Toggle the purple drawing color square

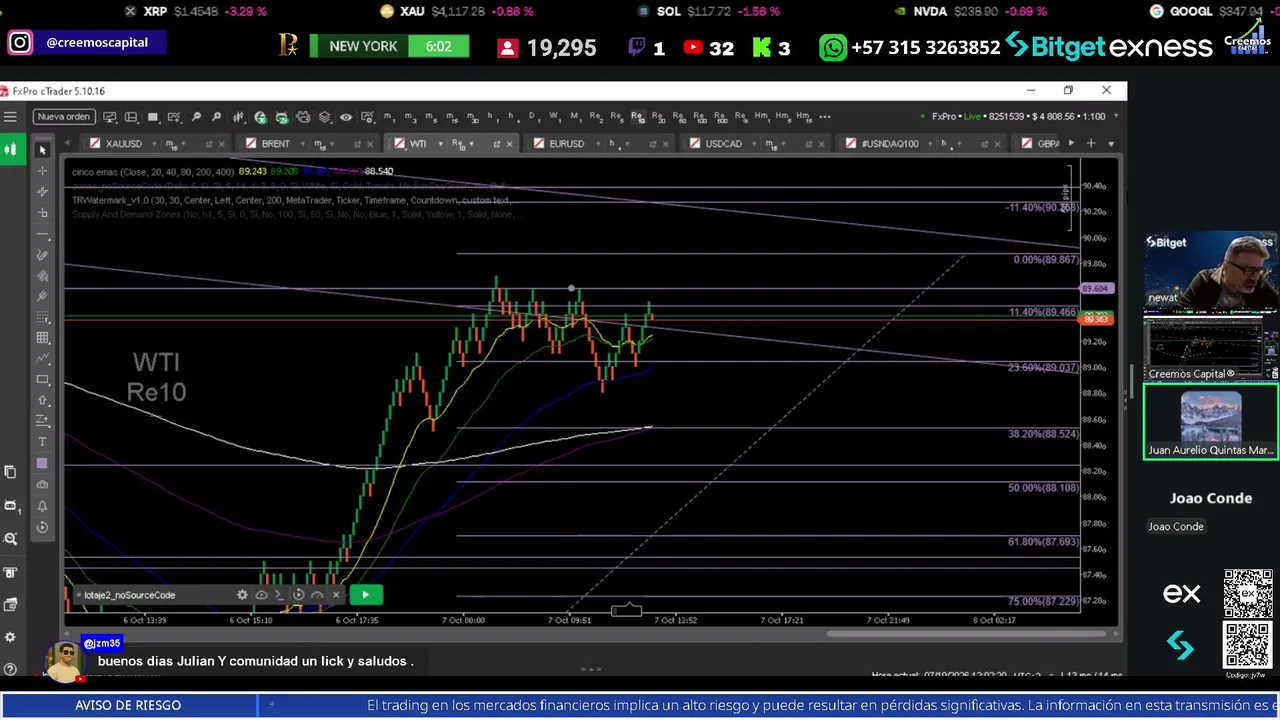click(42, 464)
